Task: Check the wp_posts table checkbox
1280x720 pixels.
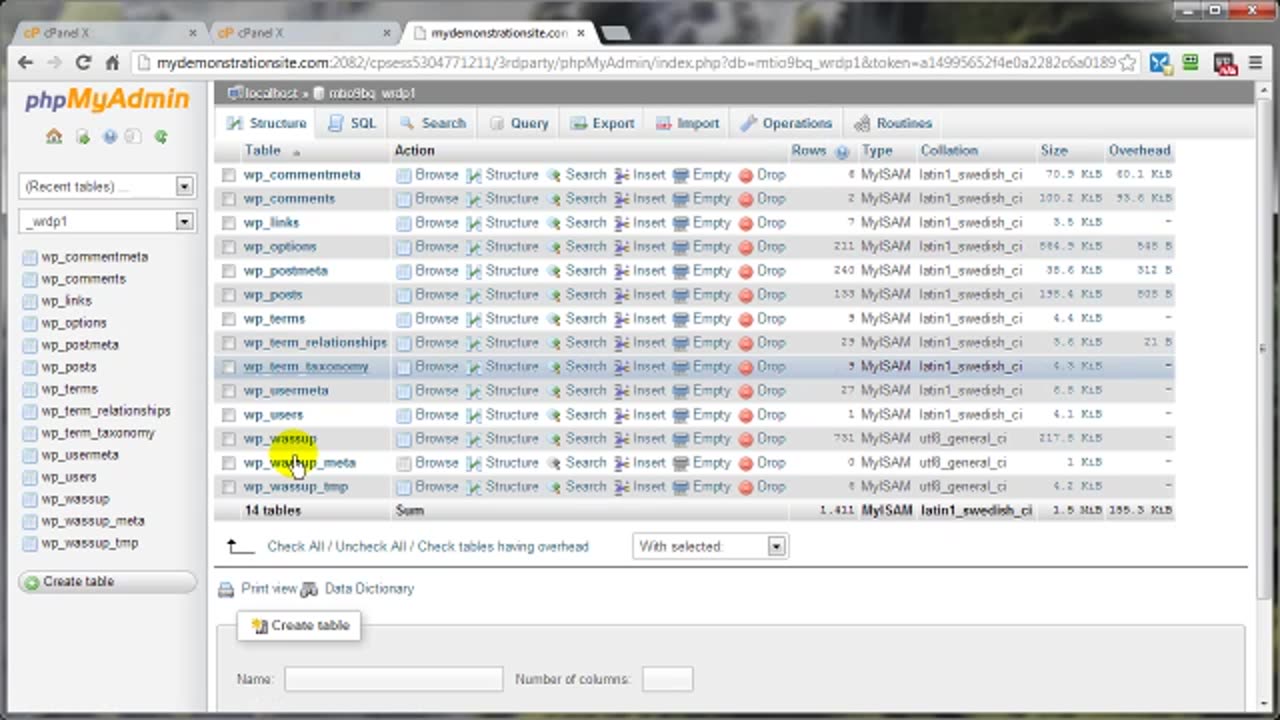Action: pyautogui.click(x=229, y=295)
